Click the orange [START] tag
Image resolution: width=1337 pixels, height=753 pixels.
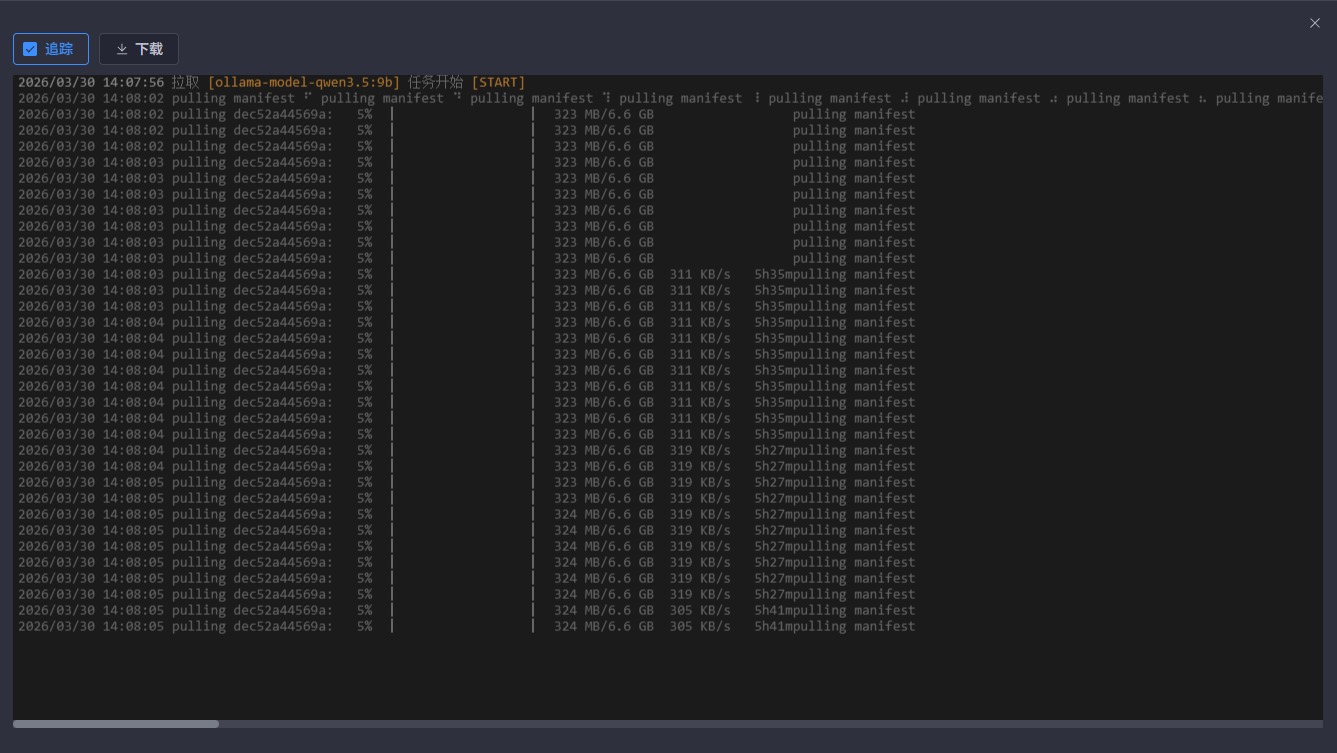coord(497,82)
